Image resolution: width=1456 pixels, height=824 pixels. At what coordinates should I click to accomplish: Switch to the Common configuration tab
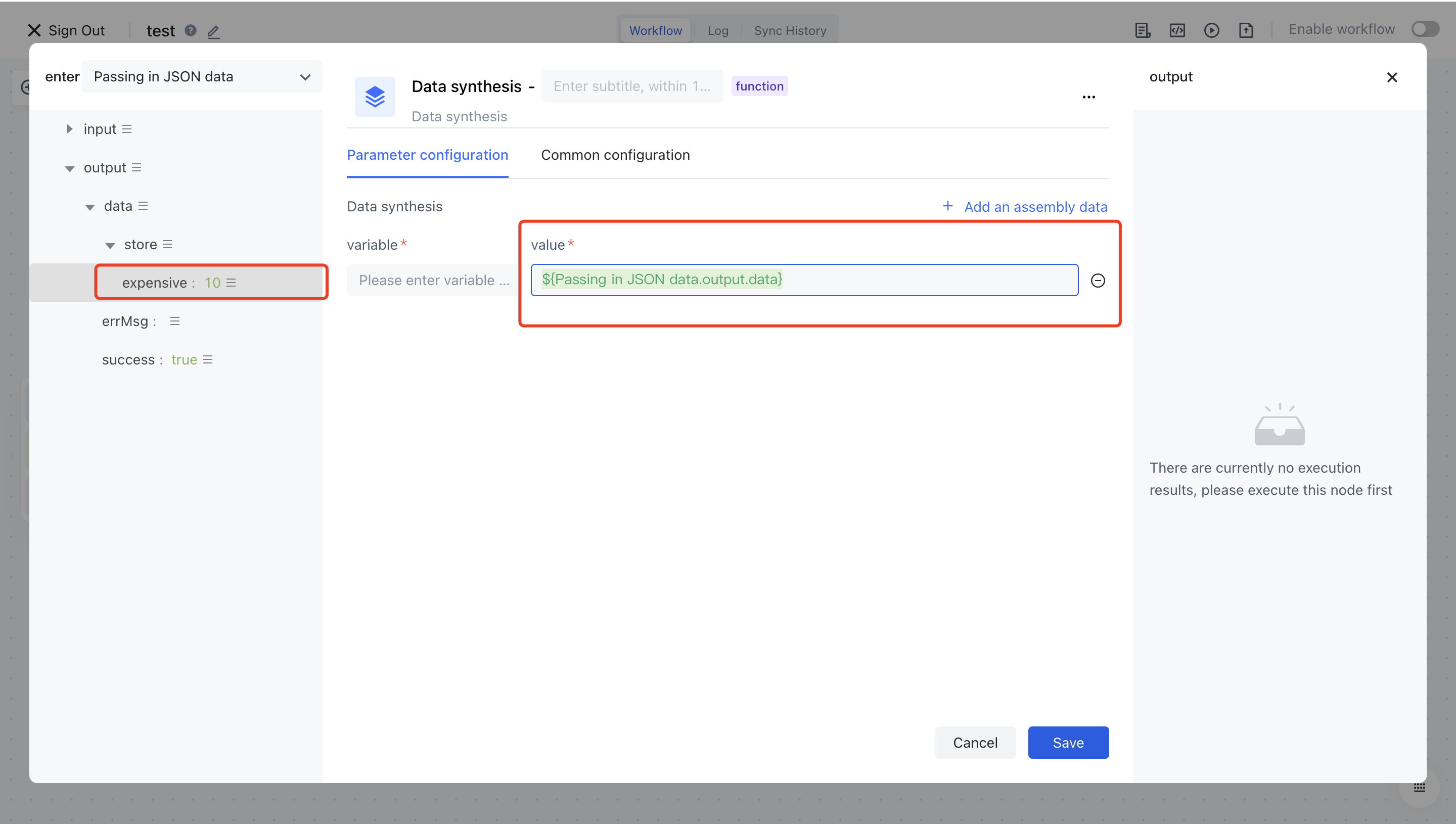coord(616,155)
